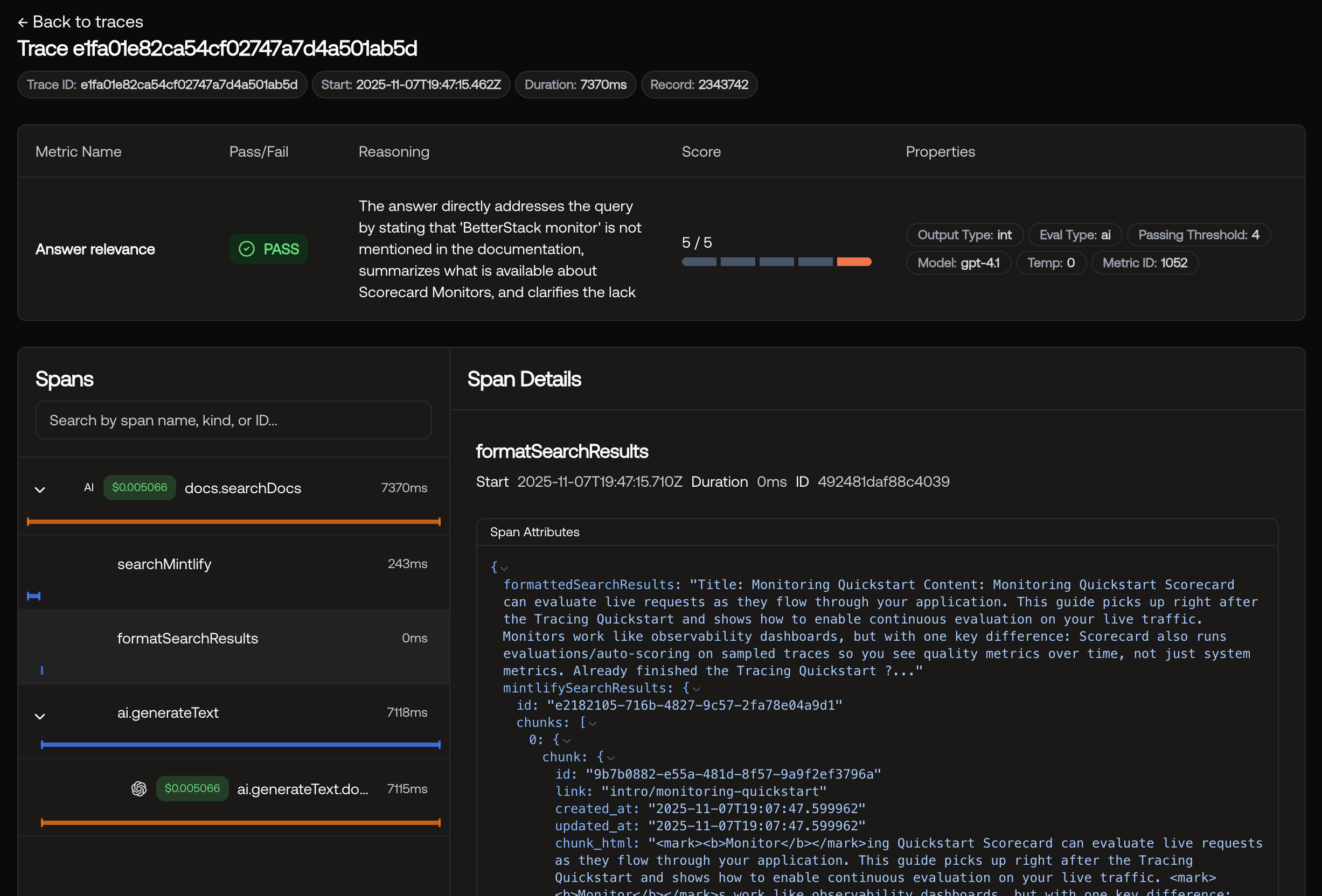Click the blue ai.generateText timeline bar
This screenshot has height=896, width=1322.
click(x=241, y=744)
